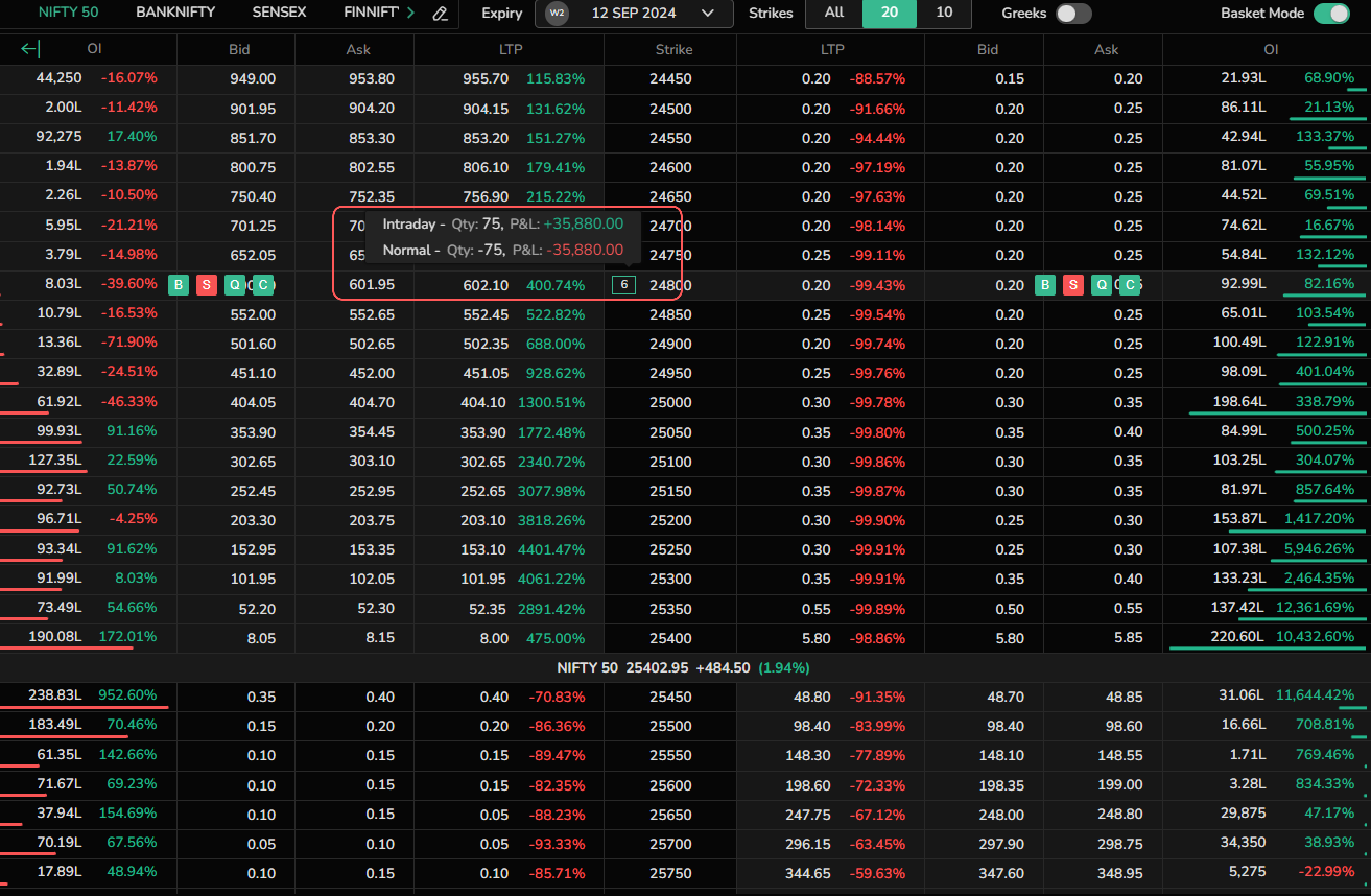Click call ask 601.95 at strike 24800

[x=372, y=285]
